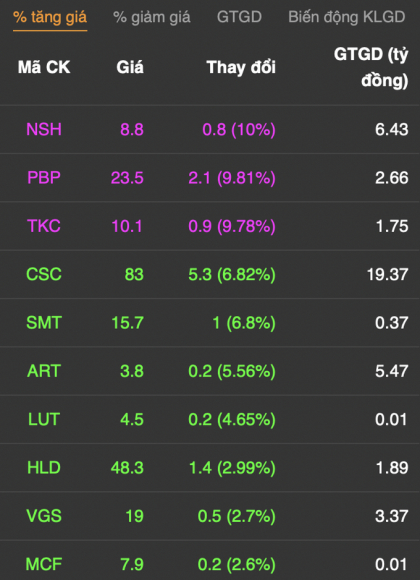Screen dimensions: 420x580
Task: Click the LUT stock symbol
Action: [44, 419]
